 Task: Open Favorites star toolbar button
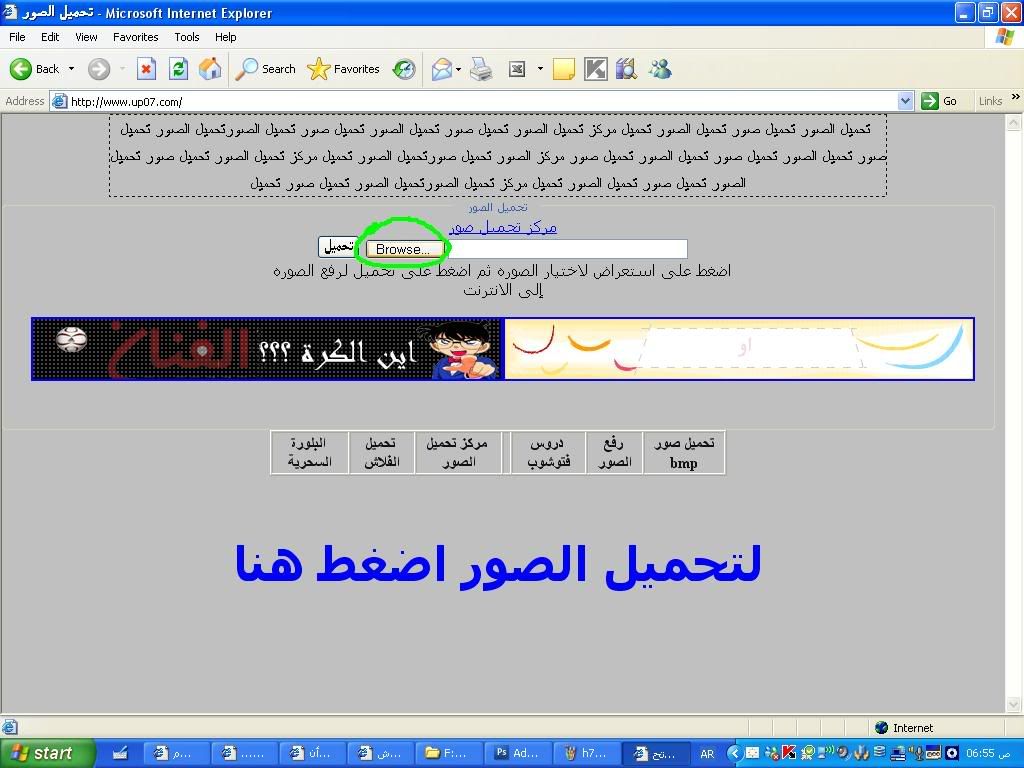pos(343,69)
